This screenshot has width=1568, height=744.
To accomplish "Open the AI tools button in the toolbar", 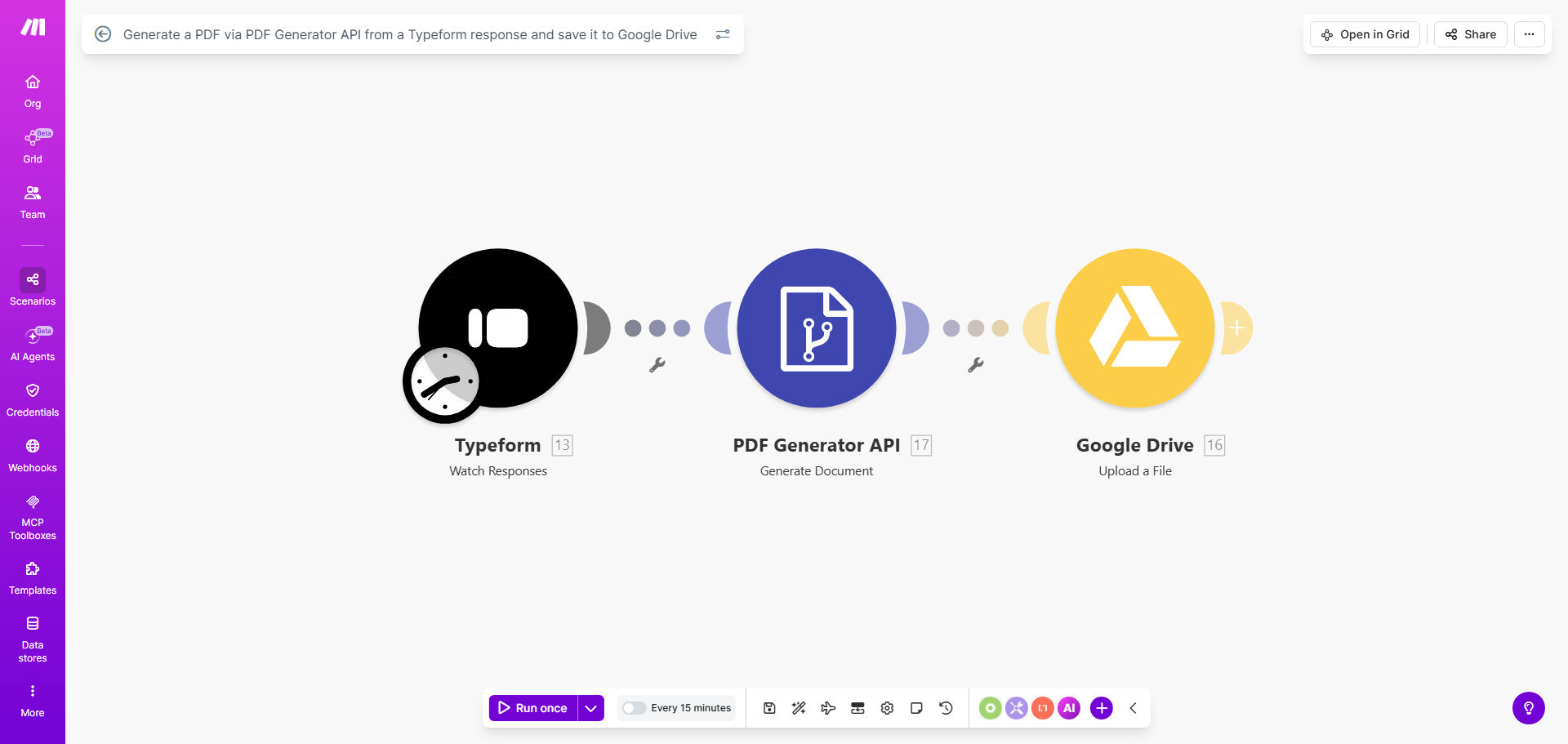I will click(1069, 708).
